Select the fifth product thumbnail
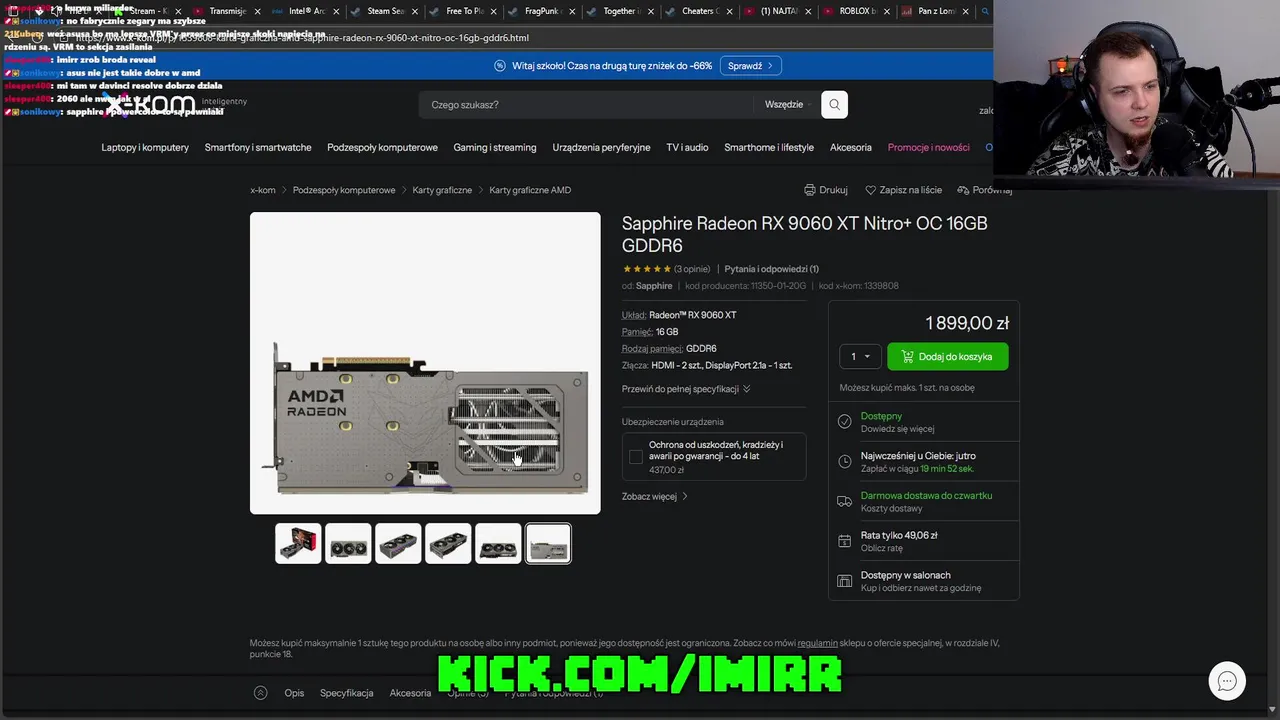The image size is (1280, 720). [498, 544]
